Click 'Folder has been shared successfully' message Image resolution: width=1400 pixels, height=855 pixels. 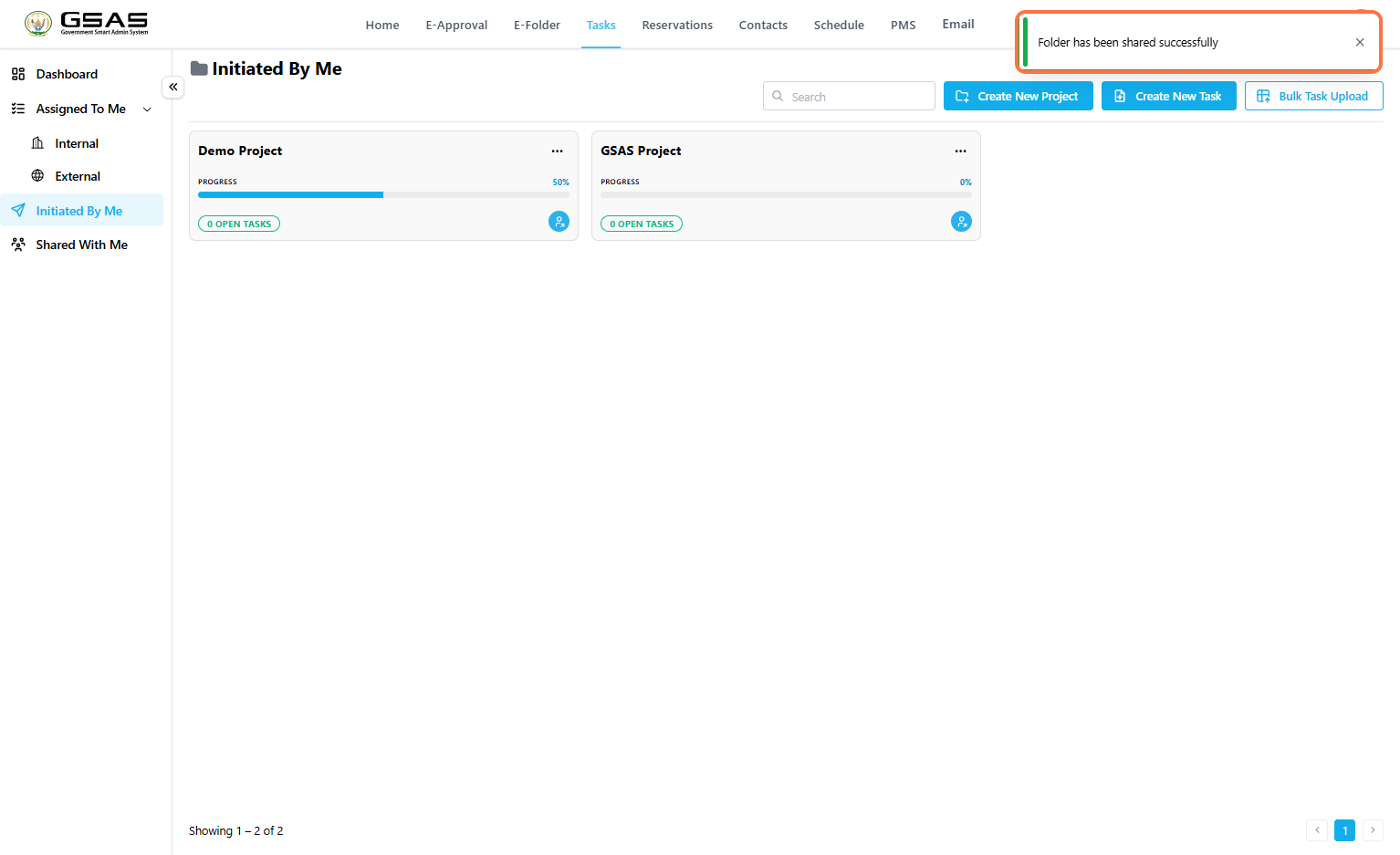1128,42
